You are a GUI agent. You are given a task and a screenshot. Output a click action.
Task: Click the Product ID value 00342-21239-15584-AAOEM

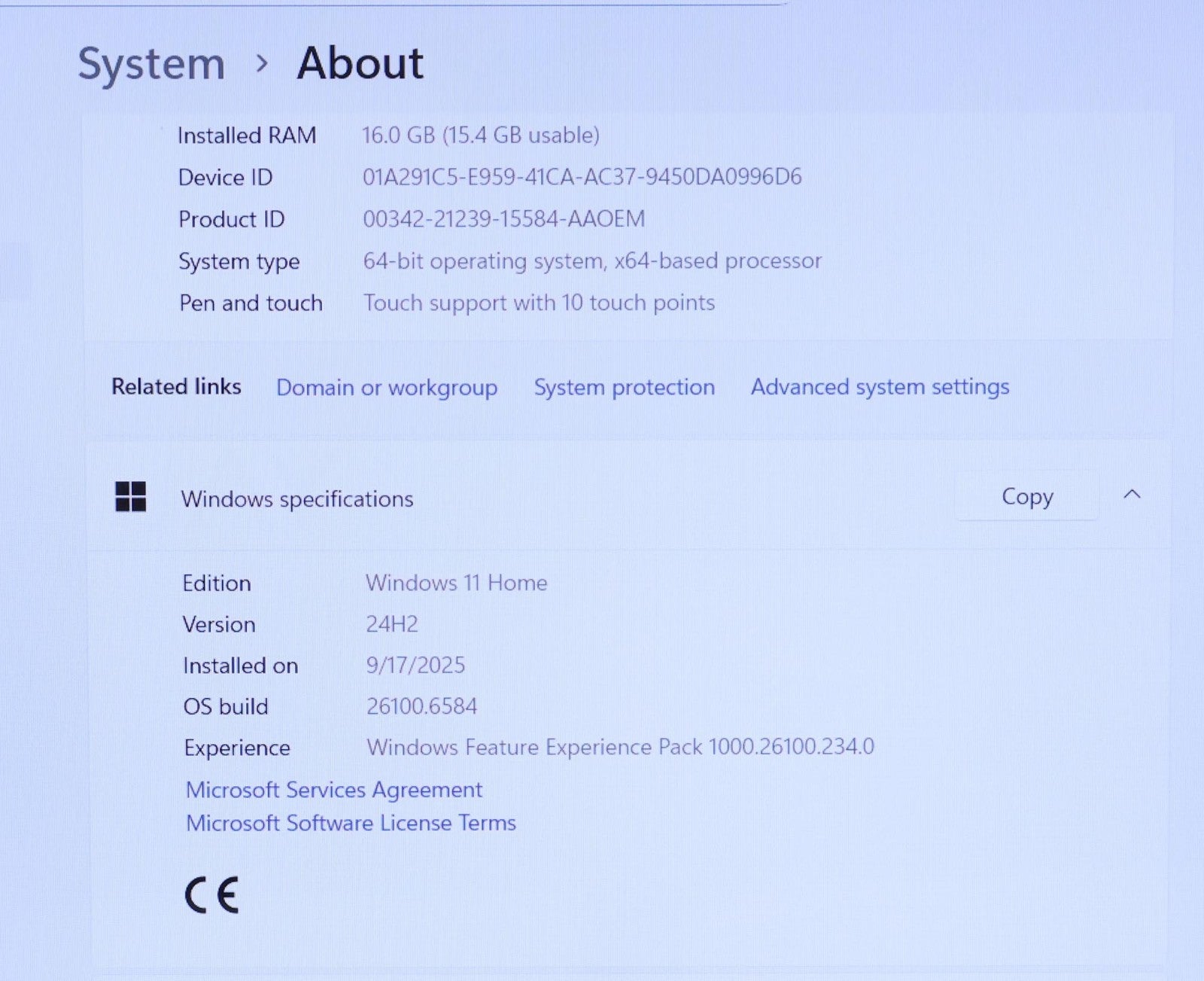click(503, 219)
